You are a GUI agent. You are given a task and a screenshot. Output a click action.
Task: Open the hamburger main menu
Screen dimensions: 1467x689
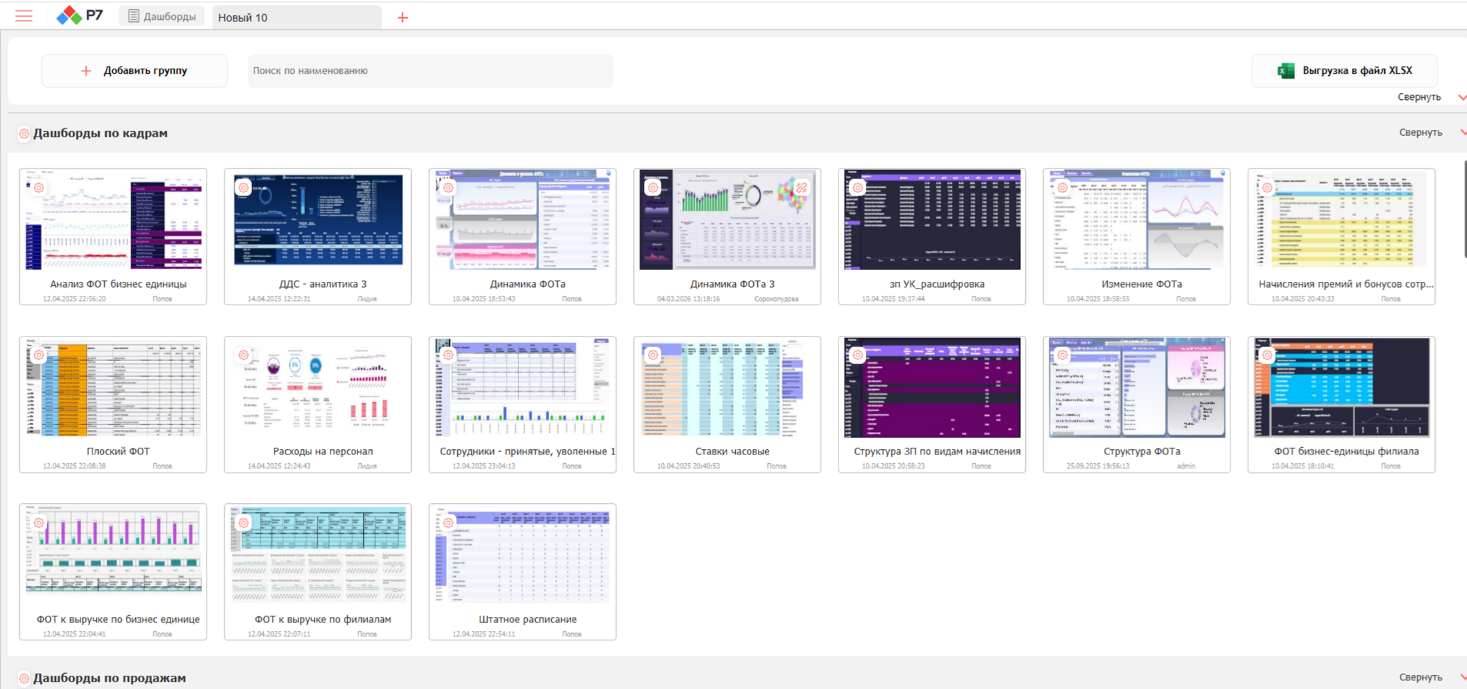24,16
